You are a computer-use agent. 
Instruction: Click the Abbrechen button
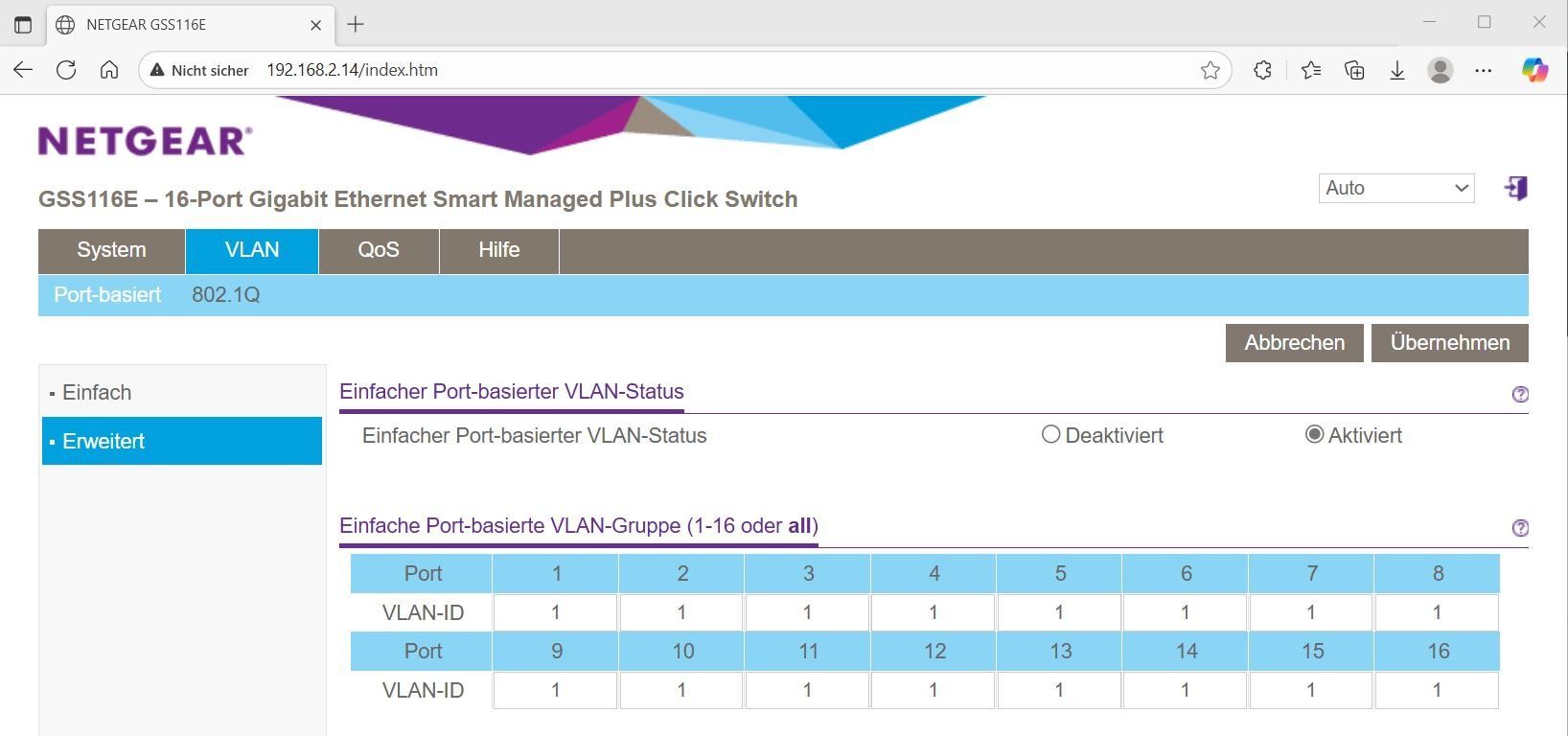(x=1294, y=343)
